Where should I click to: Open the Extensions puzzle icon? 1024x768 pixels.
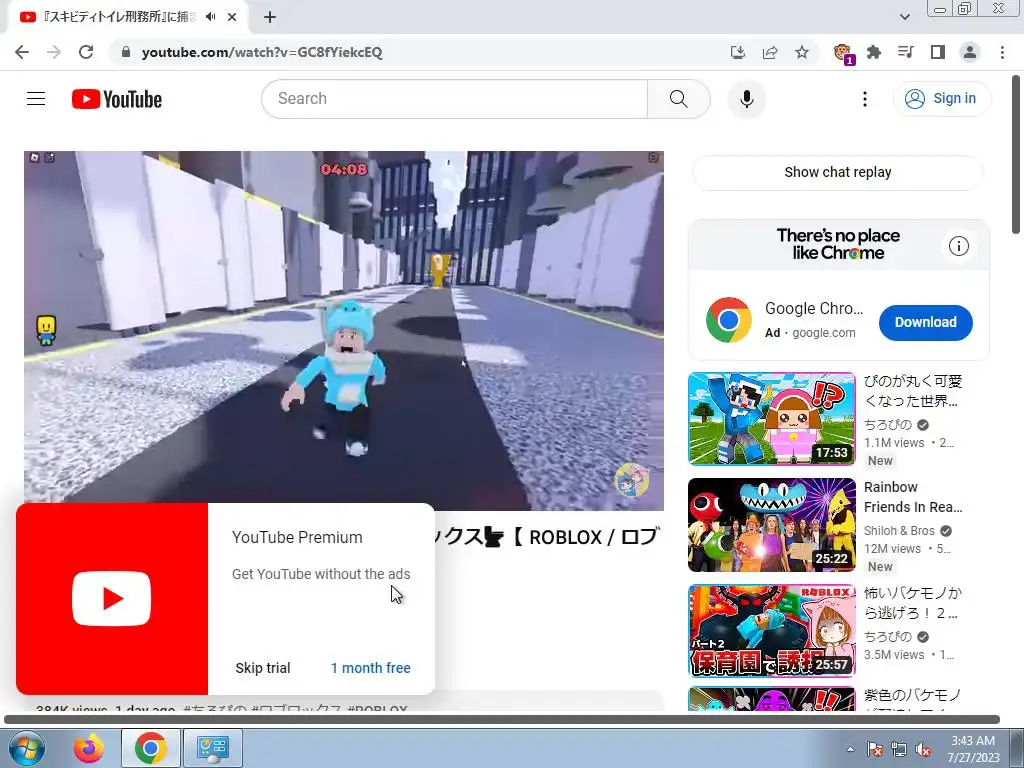(x=874, y=52)
